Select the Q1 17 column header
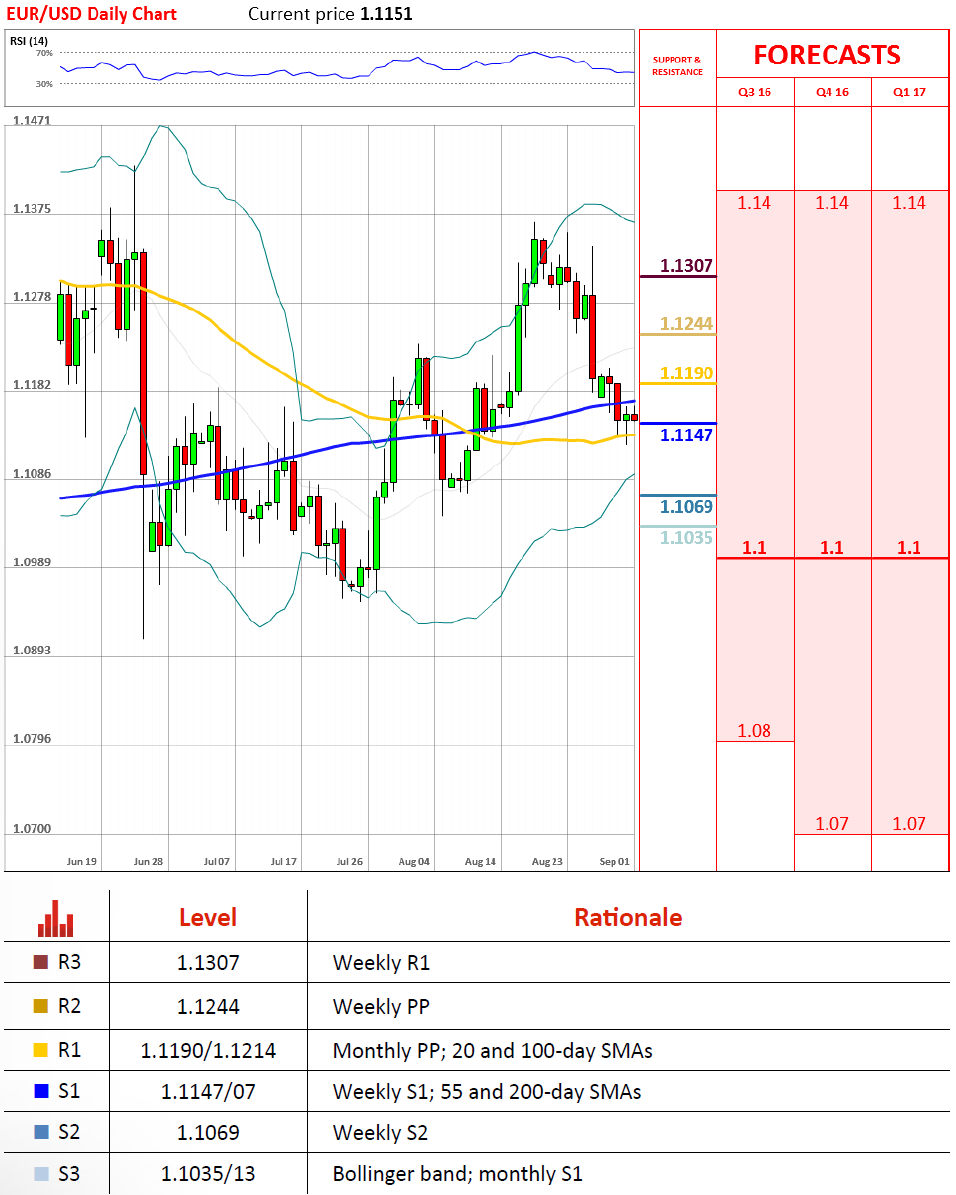The height and width of the screenshot is (1195, 956). pyautogui.click(x=909, y=92)
